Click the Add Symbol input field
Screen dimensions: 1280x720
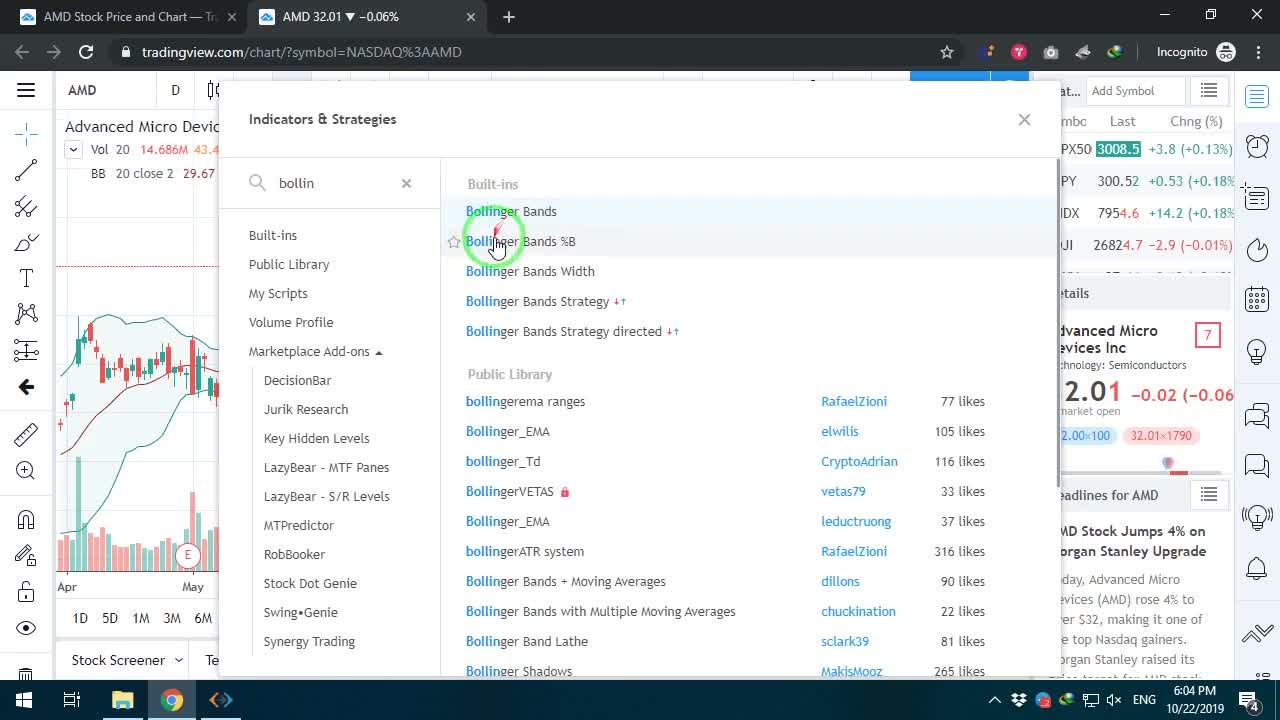[1135, 91]
